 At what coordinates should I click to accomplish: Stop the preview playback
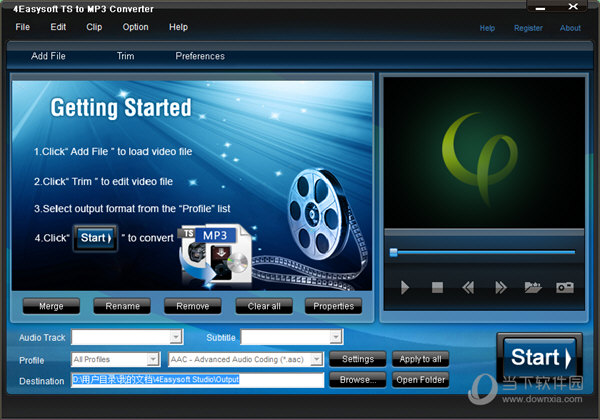pyautogui.click(x=437, y=287)
